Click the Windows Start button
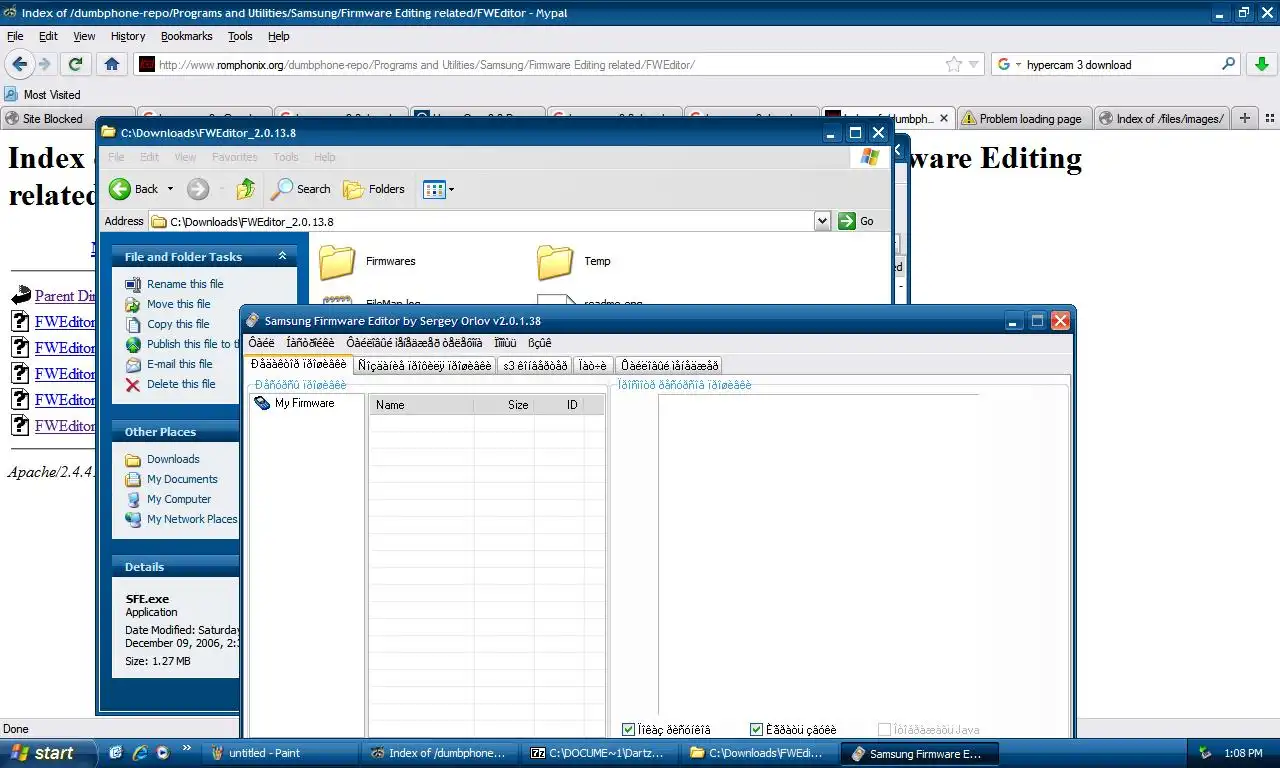Image resolution: width=1280 pixels, height=768 pixels. point(48,753)
